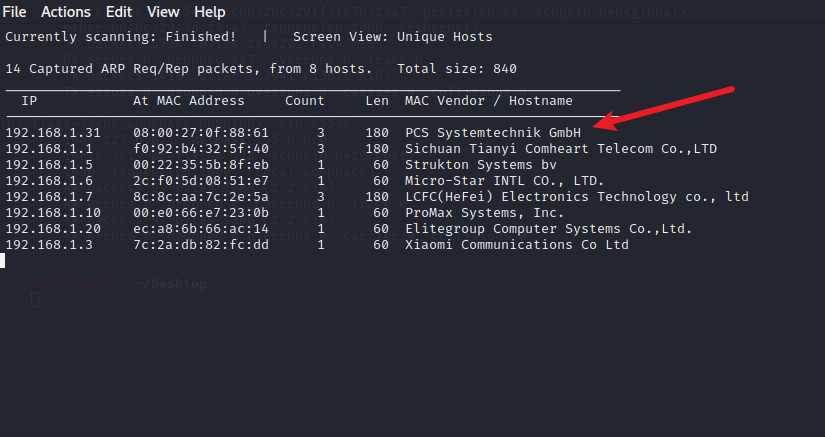The image size is (825, 437).
Task: Click MAC address 8c:8c:aa:7c:2e:5a
Action: click(x=200, y=197)
